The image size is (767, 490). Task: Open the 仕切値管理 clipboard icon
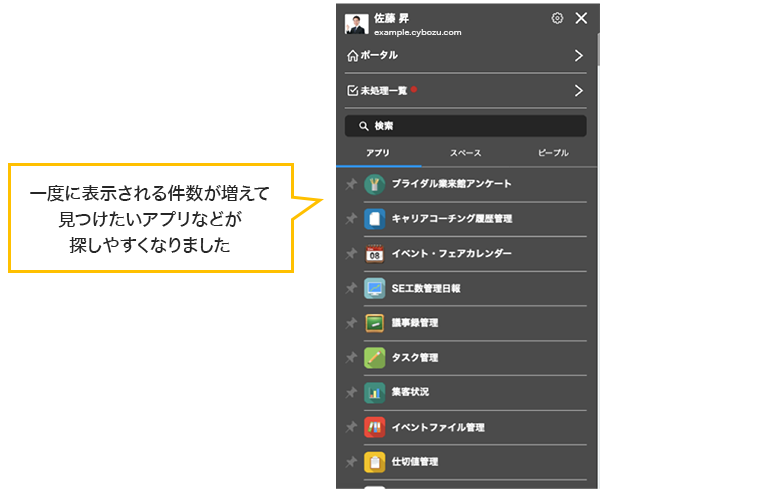click(375, 462)
